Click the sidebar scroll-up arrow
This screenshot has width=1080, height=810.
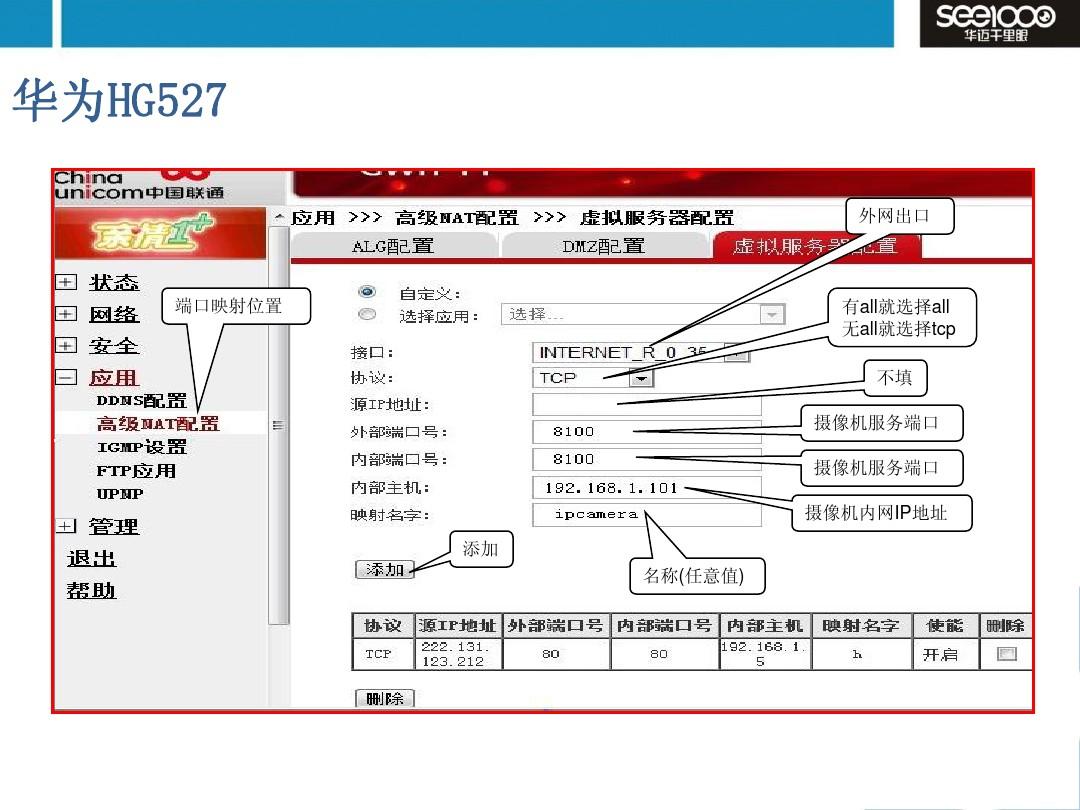[279, 217]
